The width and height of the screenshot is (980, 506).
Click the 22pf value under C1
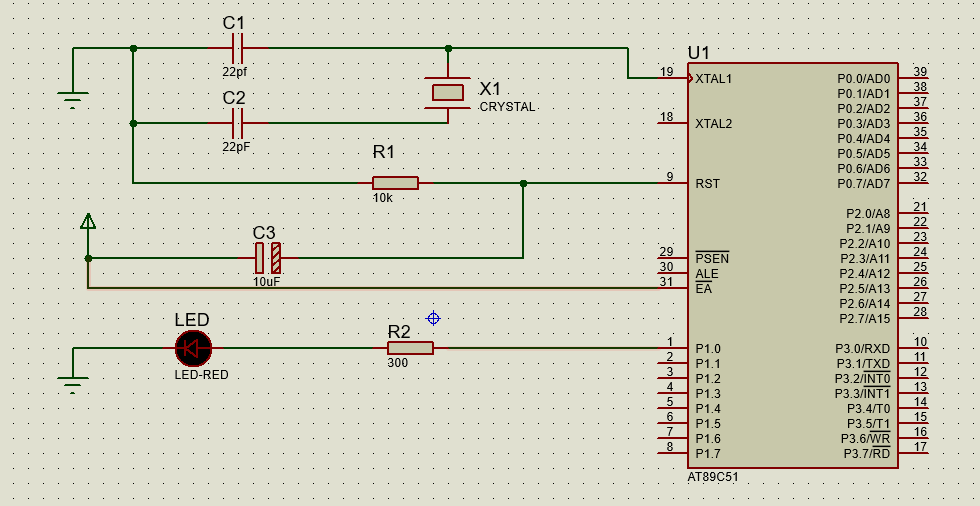pos(234,71)
